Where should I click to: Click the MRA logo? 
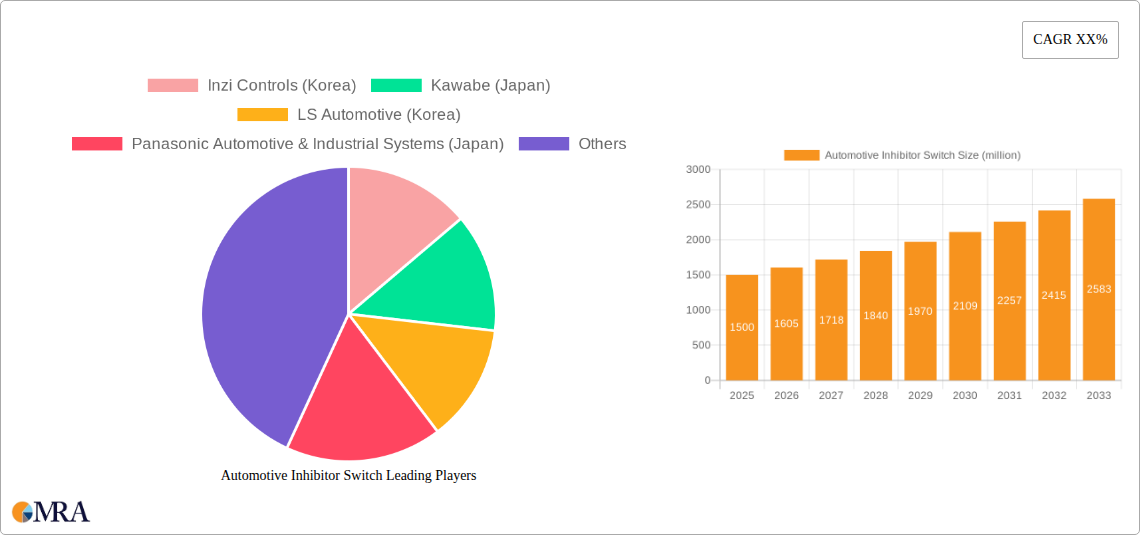(x=51, y=511)
